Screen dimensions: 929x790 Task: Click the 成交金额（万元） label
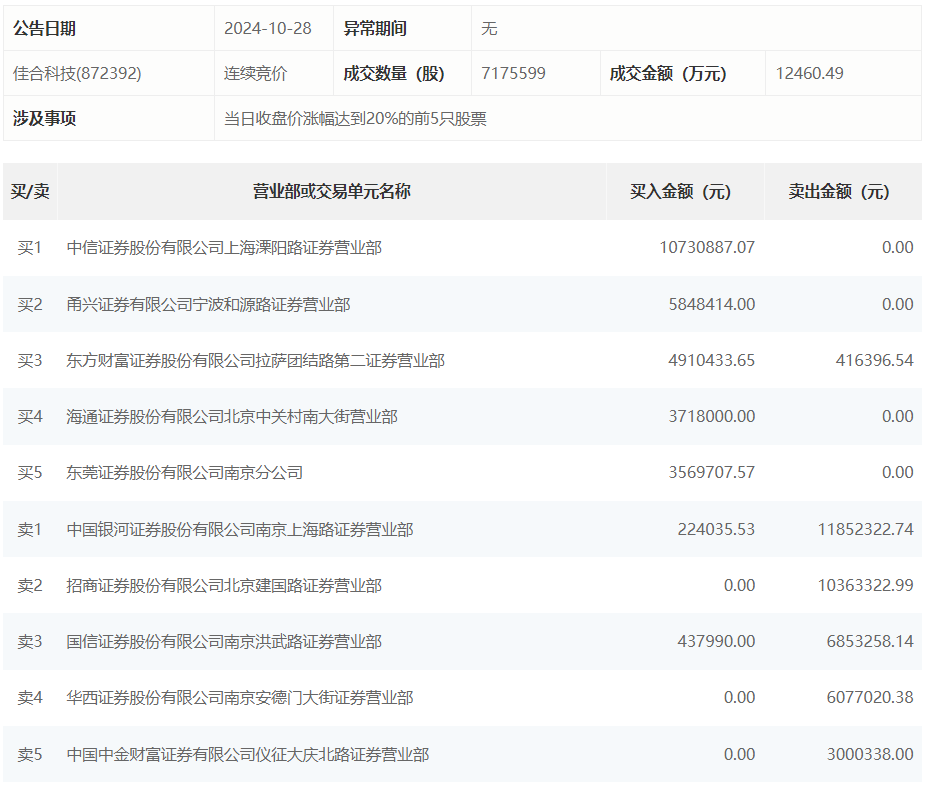pyautogui.click(x=668, y=73)
